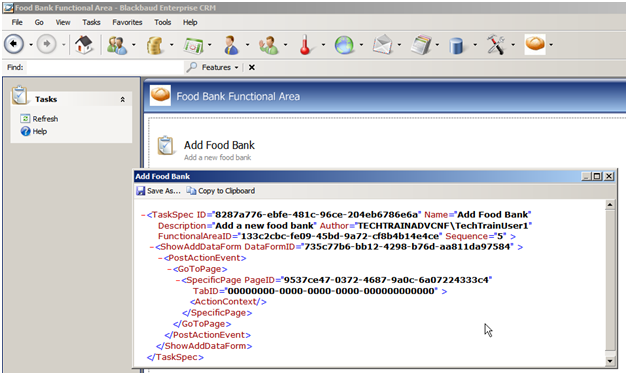Click the Copy to Clipboard pages icon
Viewport: 628px width, 375px height.
click(191, 191)
